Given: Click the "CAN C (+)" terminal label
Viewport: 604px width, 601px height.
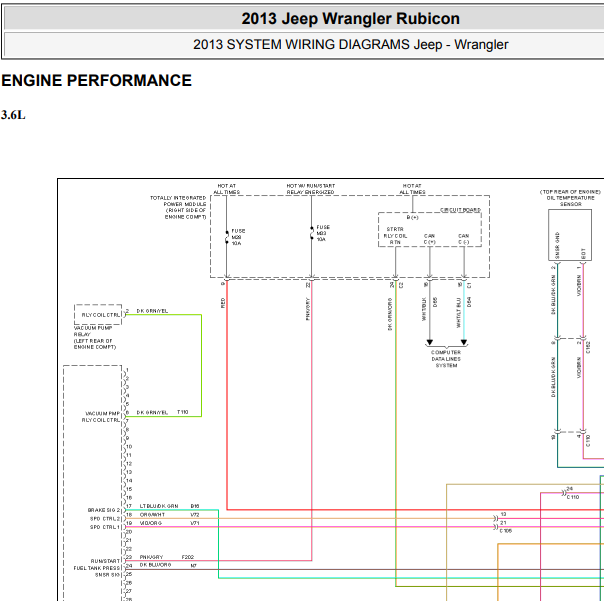Looking at the screenshot, I should click(430, 239).
